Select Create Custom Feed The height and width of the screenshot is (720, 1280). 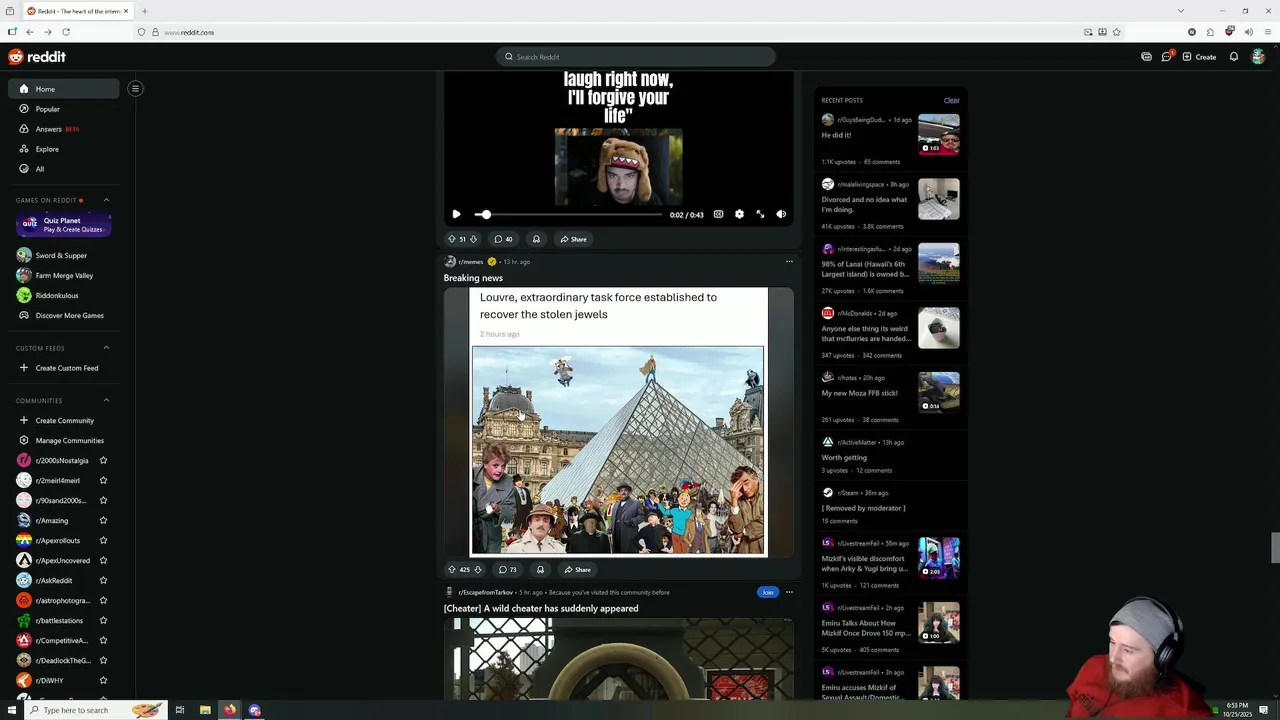click(64, 368)
